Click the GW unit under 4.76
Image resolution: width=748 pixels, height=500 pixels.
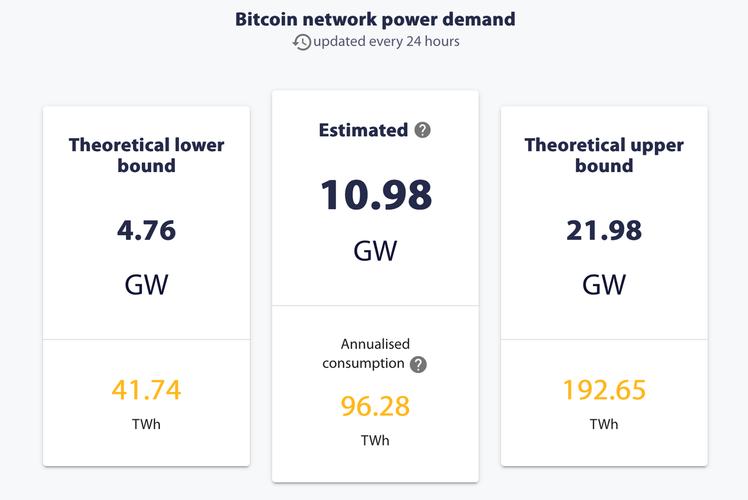(146, 284)
